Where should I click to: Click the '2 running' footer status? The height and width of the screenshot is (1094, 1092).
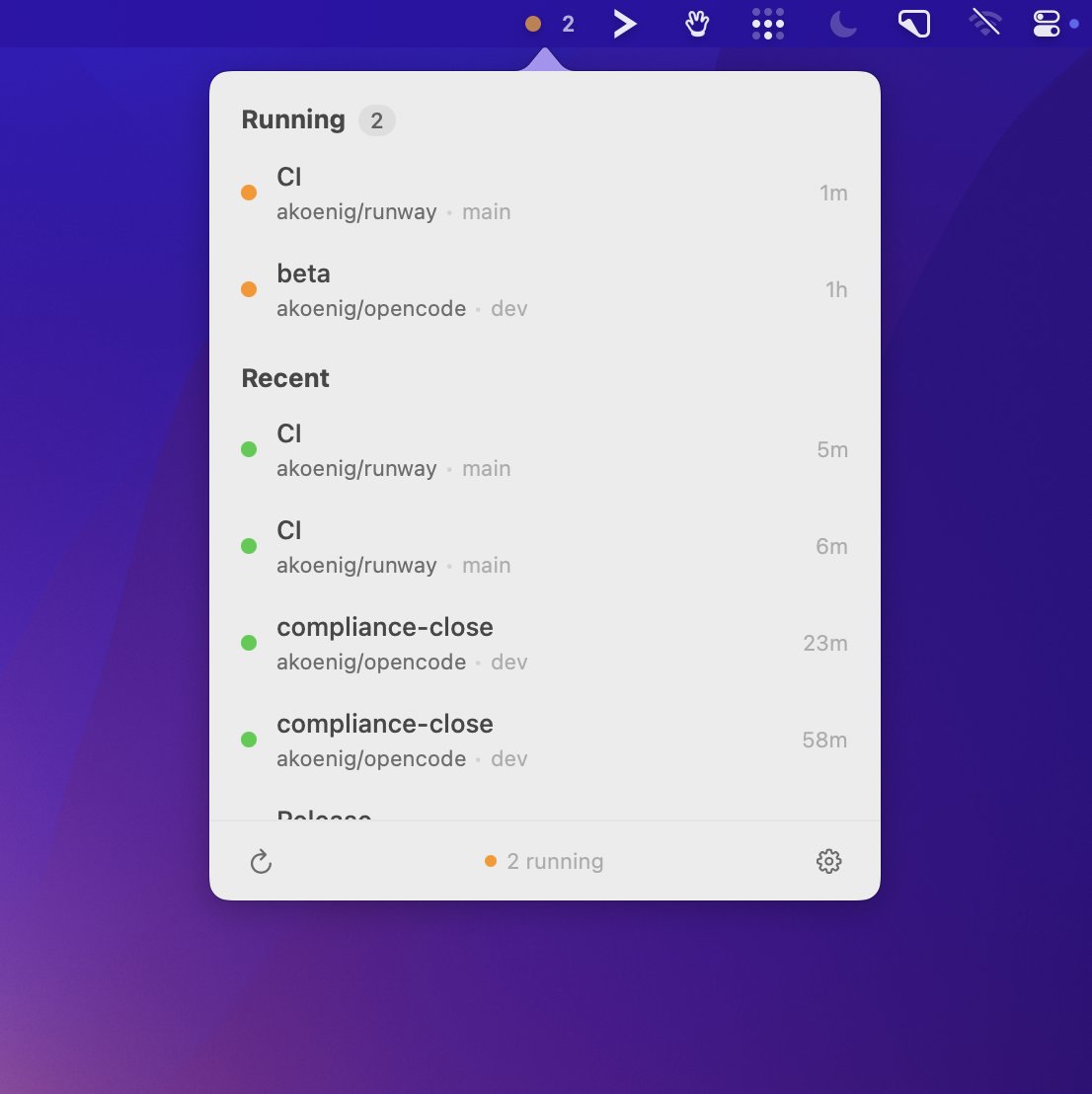[544, 862]
